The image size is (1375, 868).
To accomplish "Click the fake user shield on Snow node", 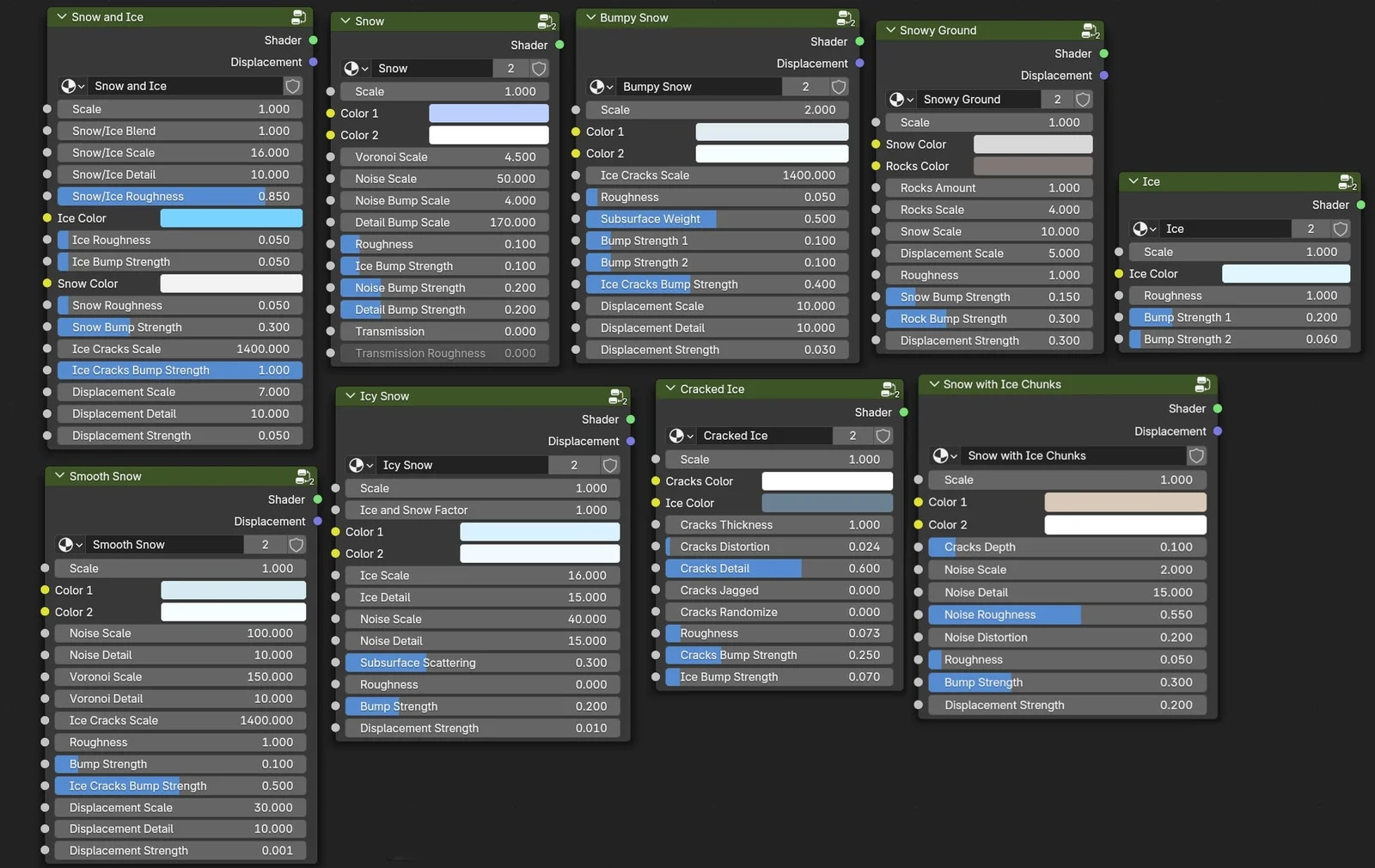I will [539, 69].
